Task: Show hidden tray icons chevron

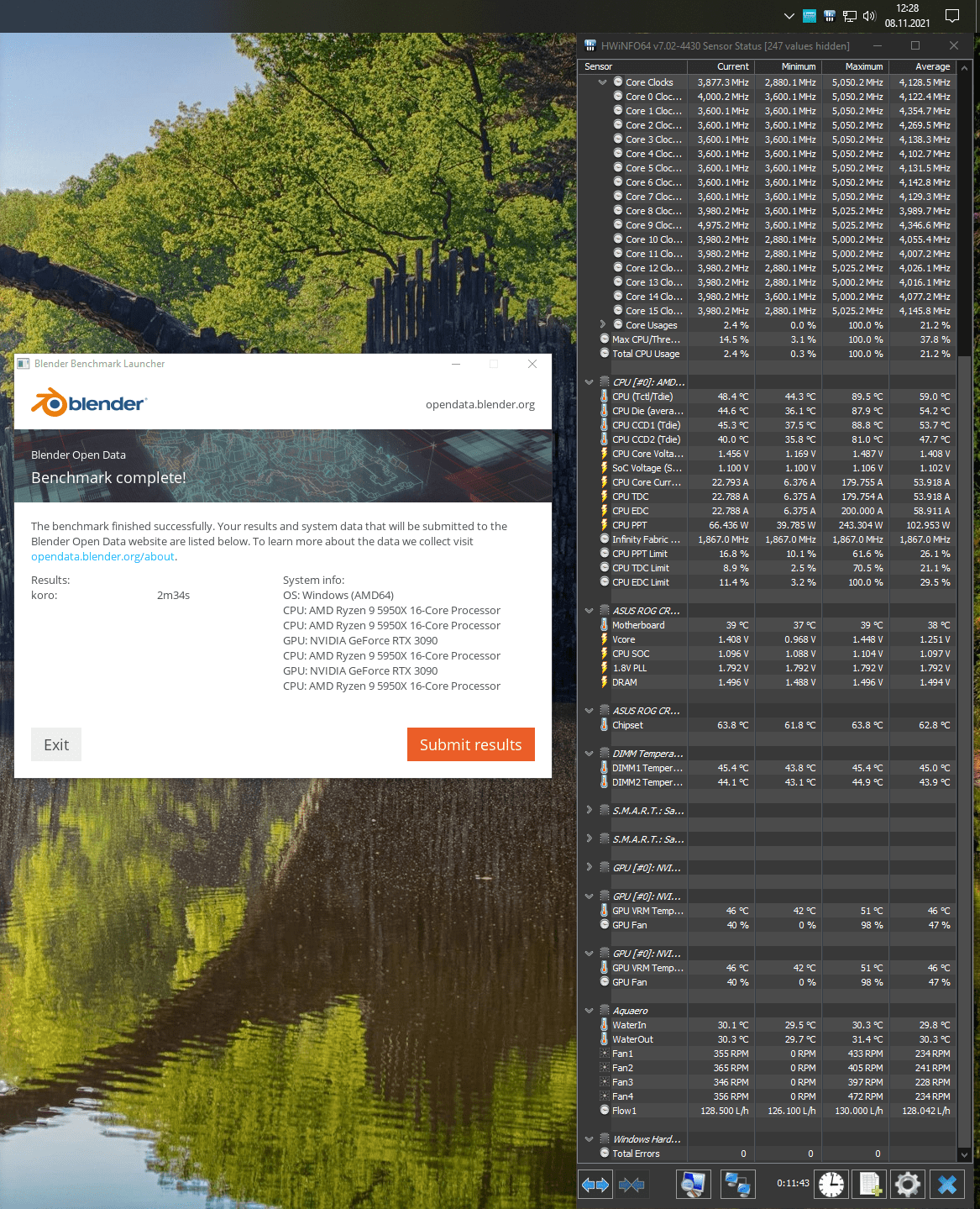Action: (x=789, y=16)
